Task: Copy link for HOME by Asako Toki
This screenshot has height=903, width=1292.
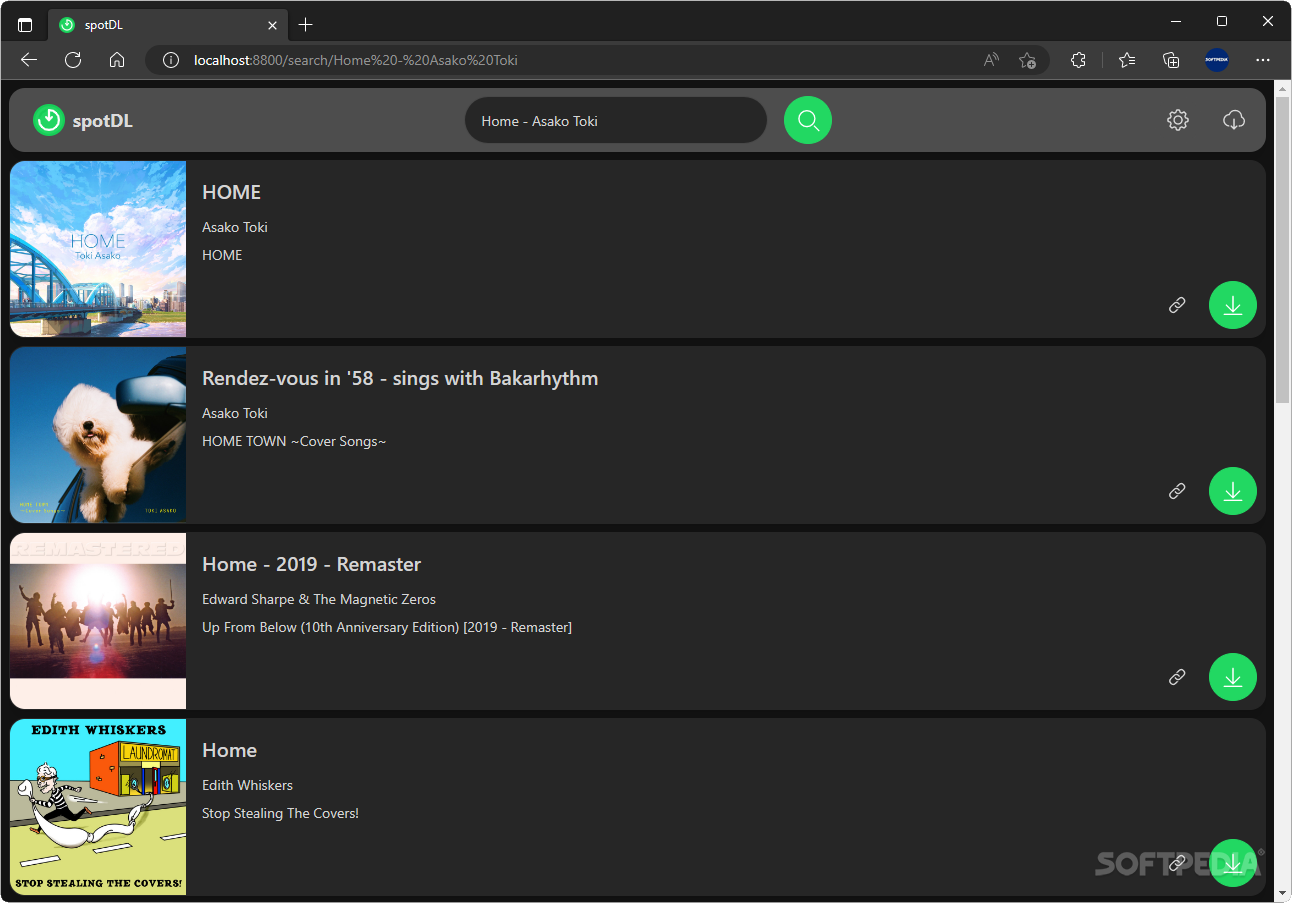Action: coord(1177,305)
